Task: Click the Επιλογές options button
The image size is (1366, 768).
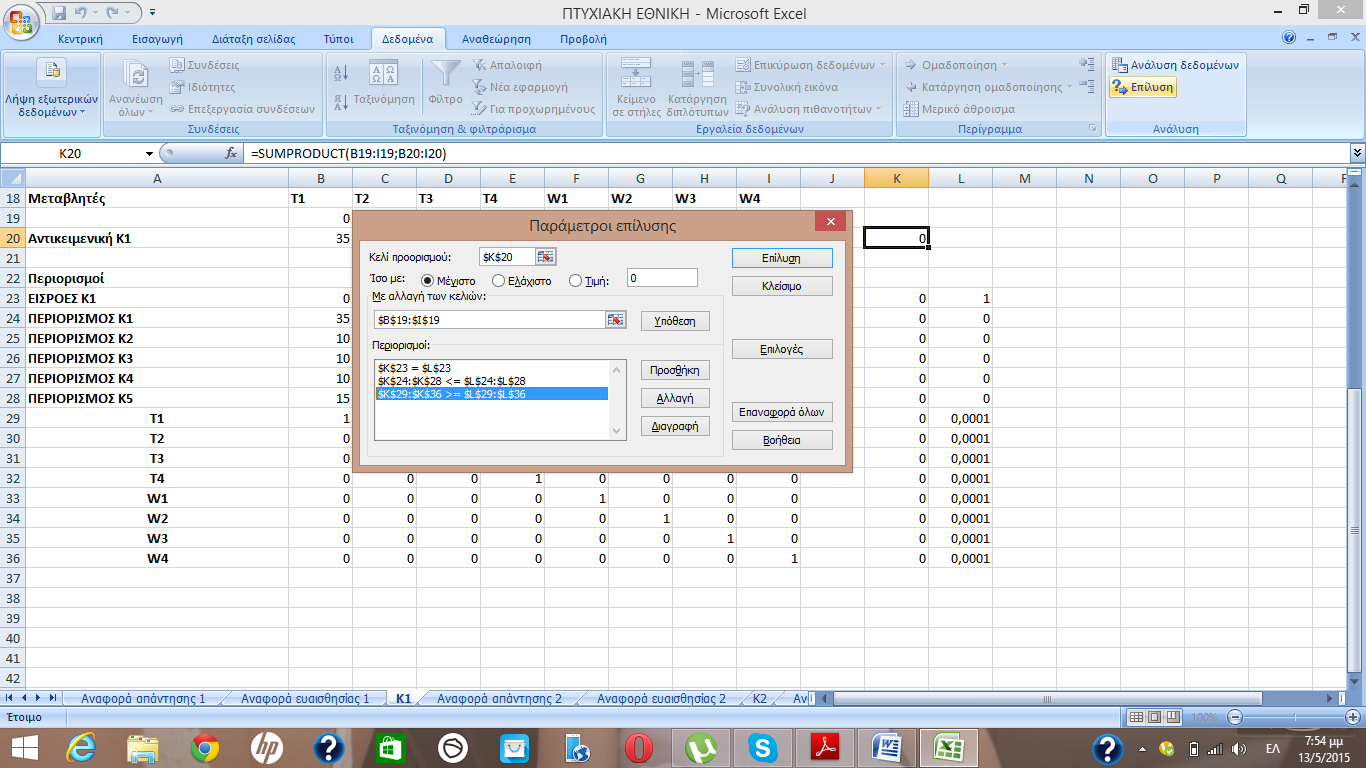Action: coord(782,350)
